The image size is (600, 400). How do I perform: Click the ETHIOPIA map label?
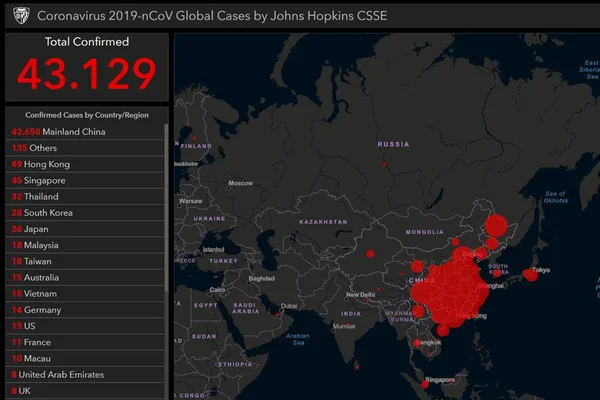(x=235, y=364)
